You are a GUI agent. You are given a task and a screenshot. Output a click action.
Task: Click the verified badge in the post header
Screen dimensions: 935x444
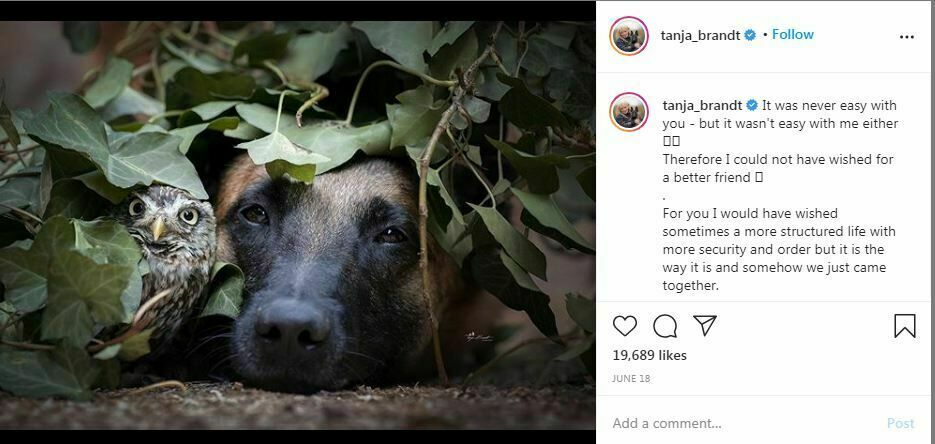(750, 35)
